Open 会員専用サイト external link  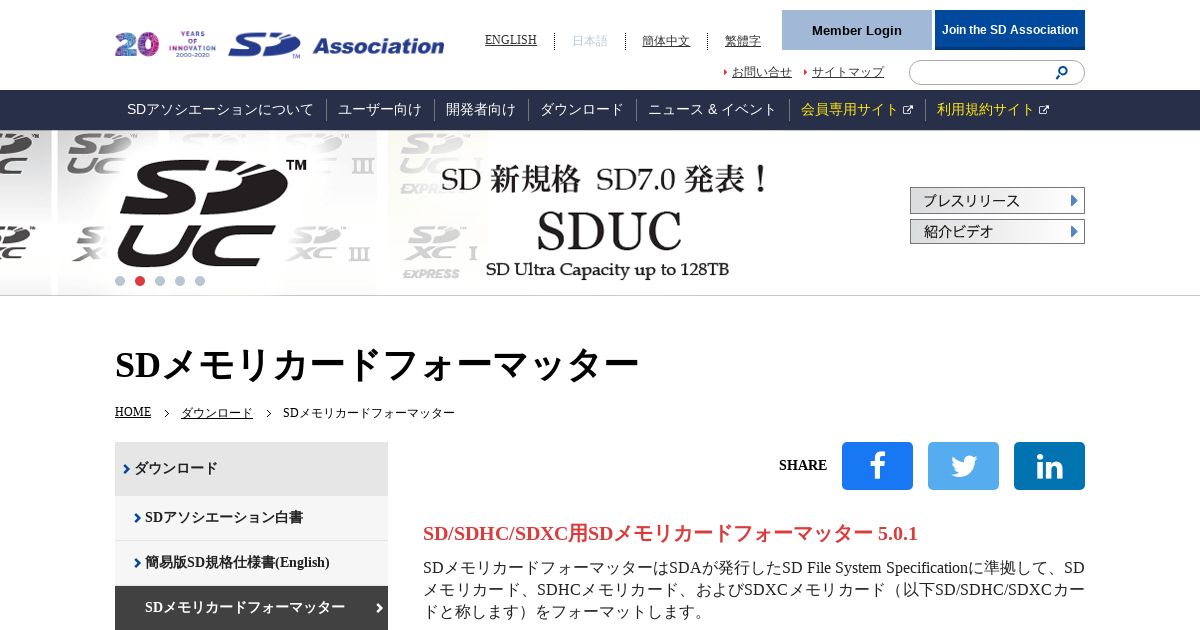click(x=857, y=110)
